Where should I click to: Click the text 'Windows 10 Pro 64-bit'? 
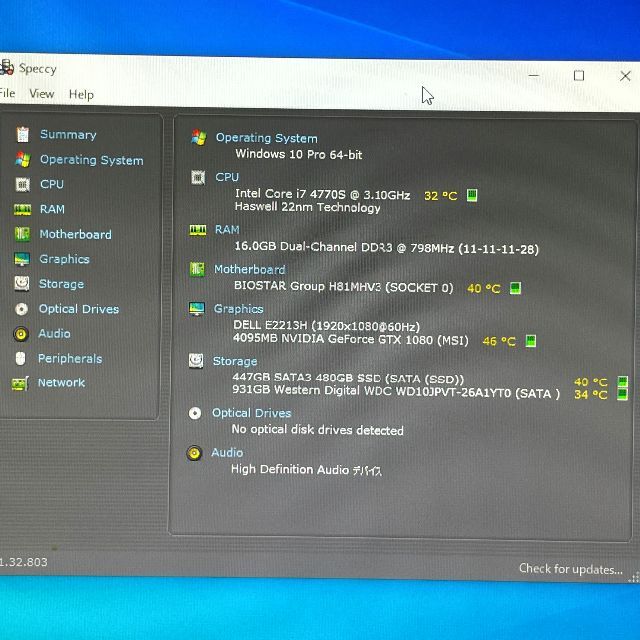tap(299, 154)
